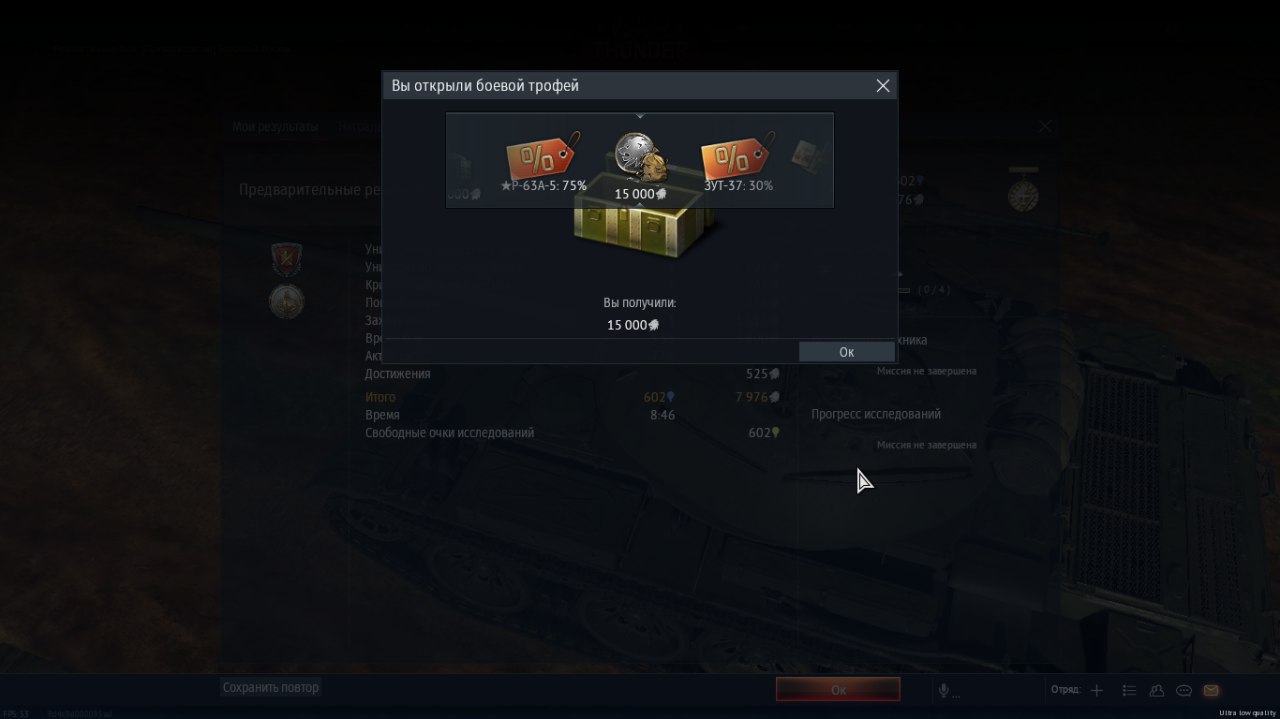Screen dimensions: 1280x719
Task: Click Сохранить повтор to save replay
Action: tap(271, 687)
